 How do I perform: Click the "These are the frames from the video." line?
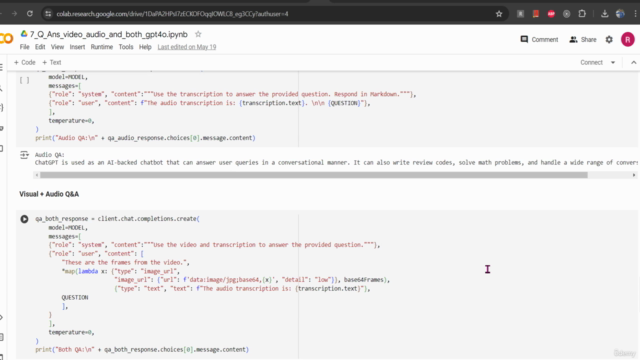click(x=125, y=262)
